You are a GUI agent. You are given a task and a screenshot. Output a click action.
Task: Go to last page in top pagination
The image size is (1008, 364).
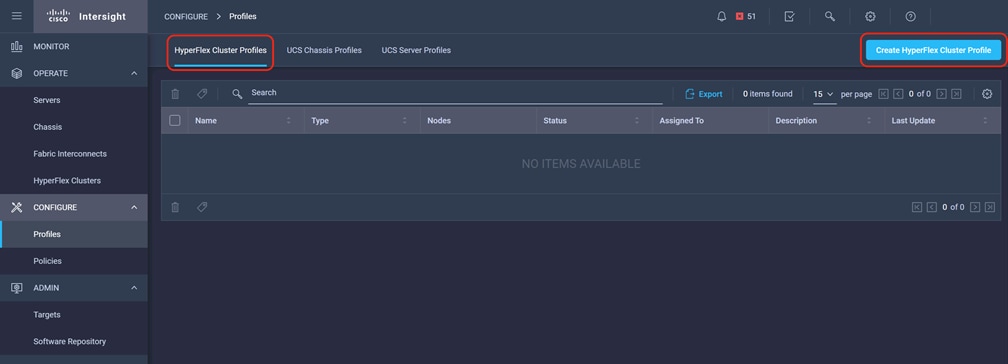956,94
